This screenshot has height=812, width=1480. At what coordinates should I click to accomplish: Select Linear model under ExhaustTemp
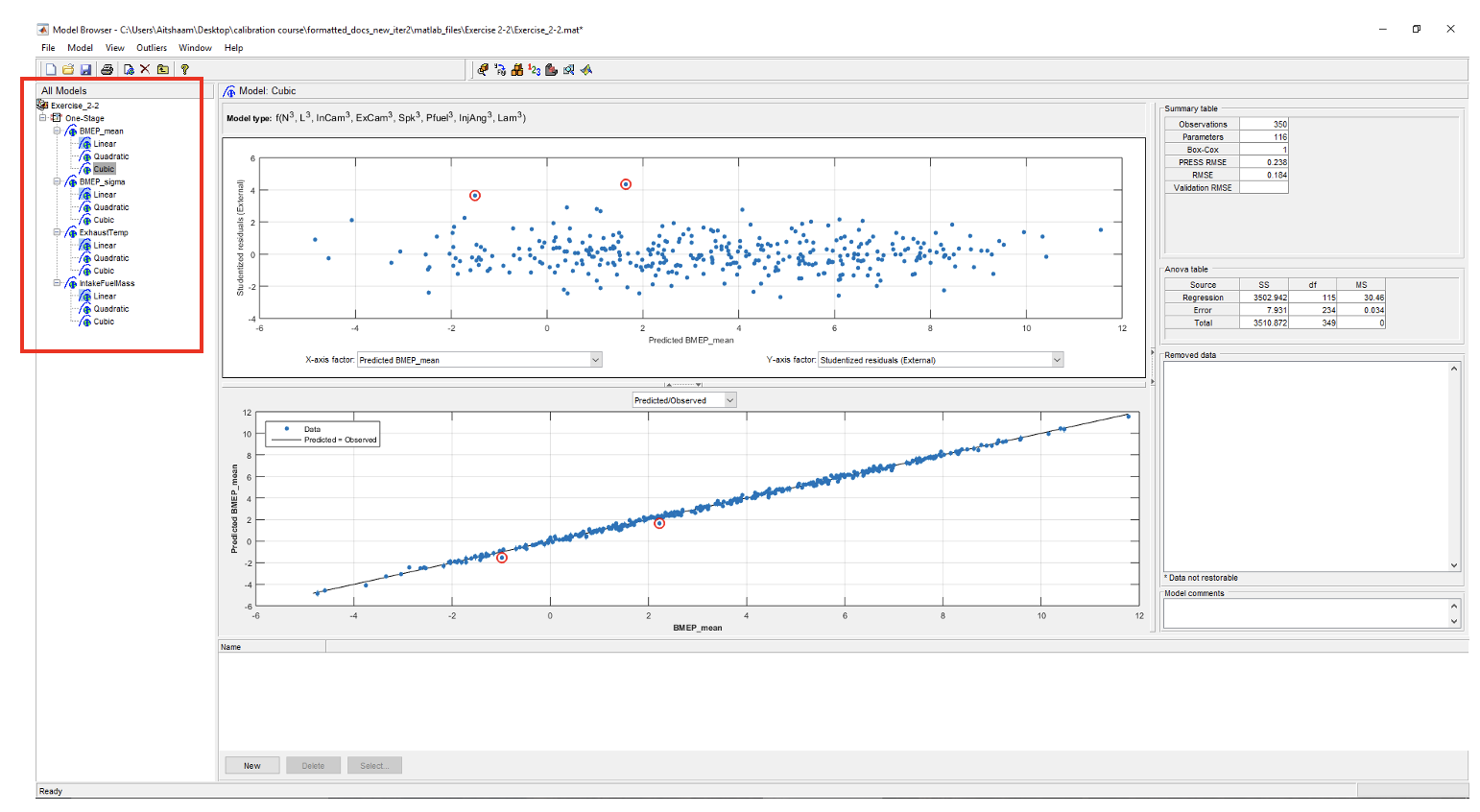[x=105, y=246]
